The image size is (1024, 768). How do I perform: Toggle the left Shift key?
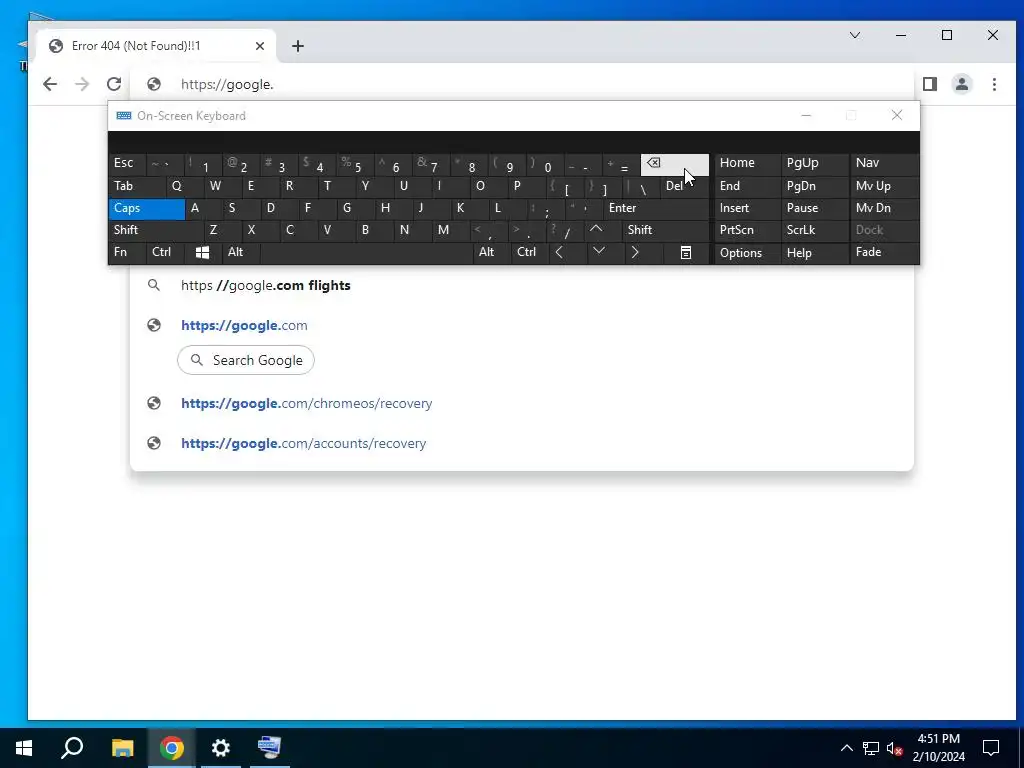tap(156, 230)
